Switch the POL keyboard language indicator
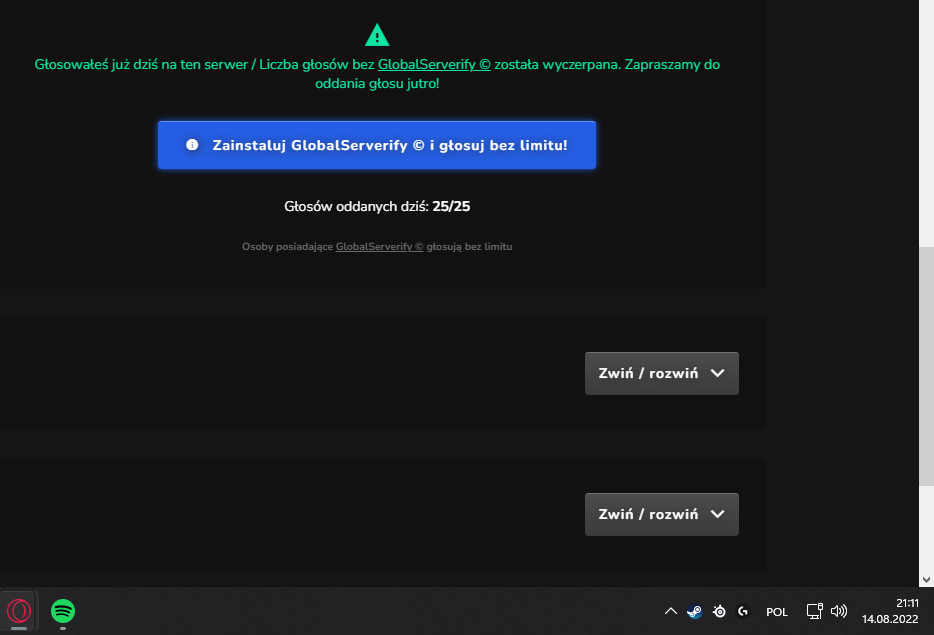Viewport: 934px width, 635px height. (x=777, y=612)
